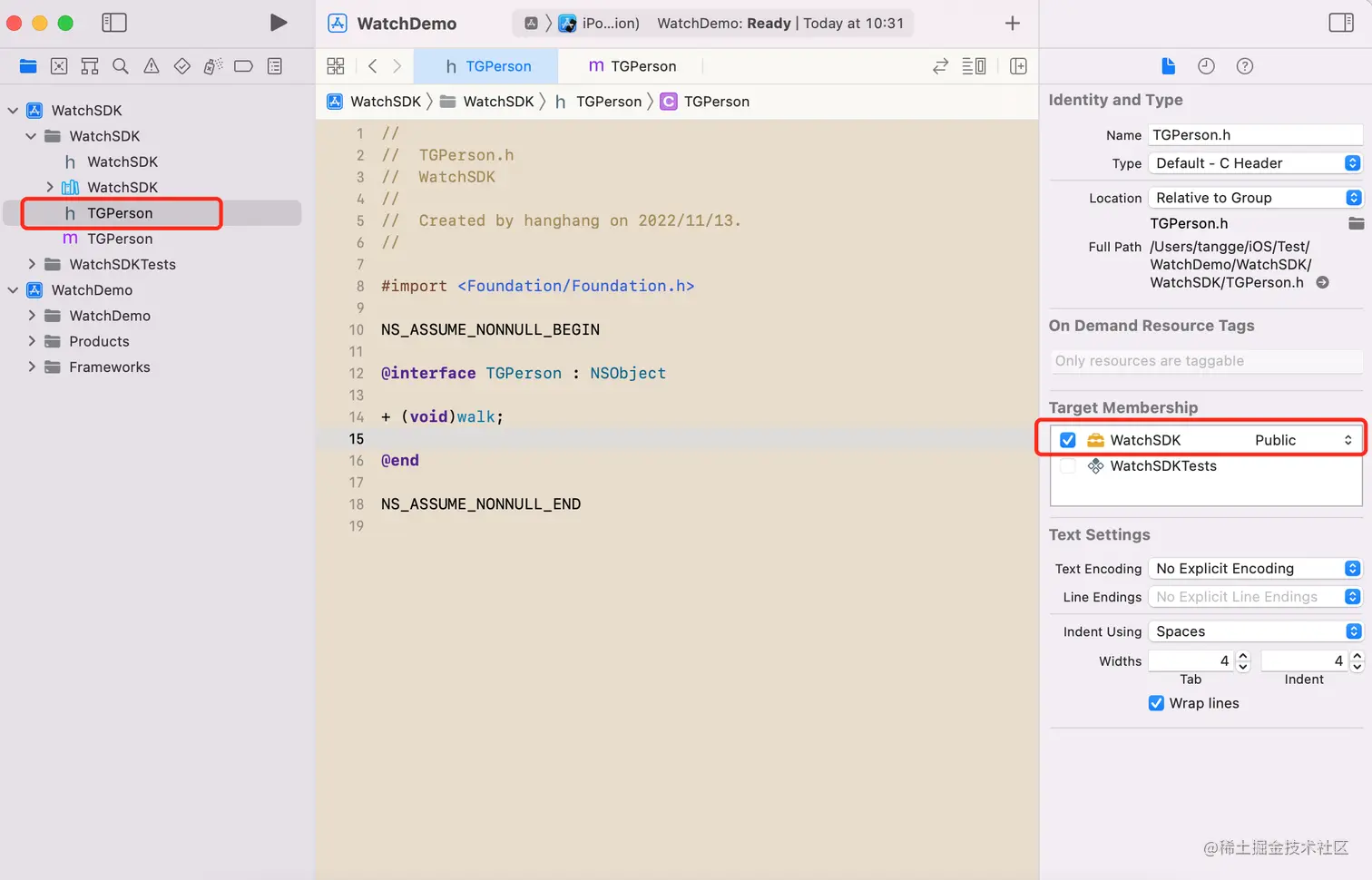Viewport: 1372px width, 880px height.
Task: Toggle the inspectors panel visibility
Action: pos(1341,23)
